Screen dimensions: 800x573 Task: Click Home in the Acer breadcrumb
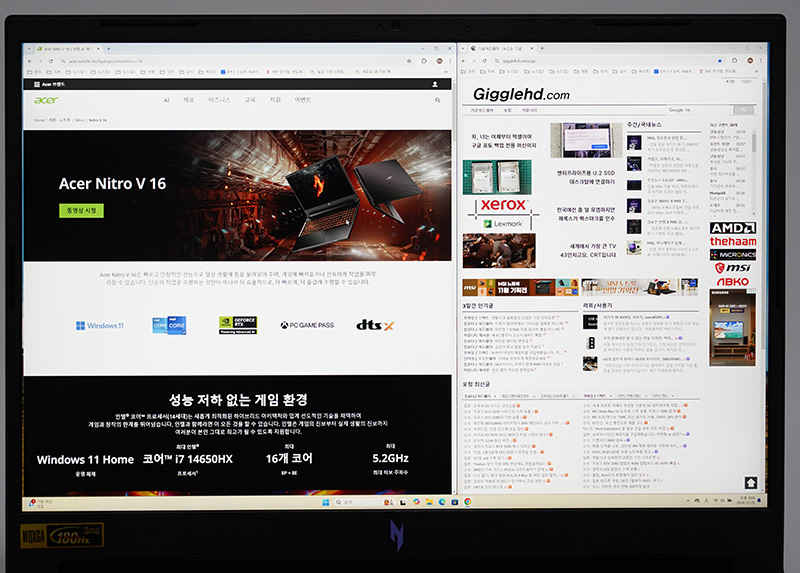pyautogui.click(x=39, y=120)
